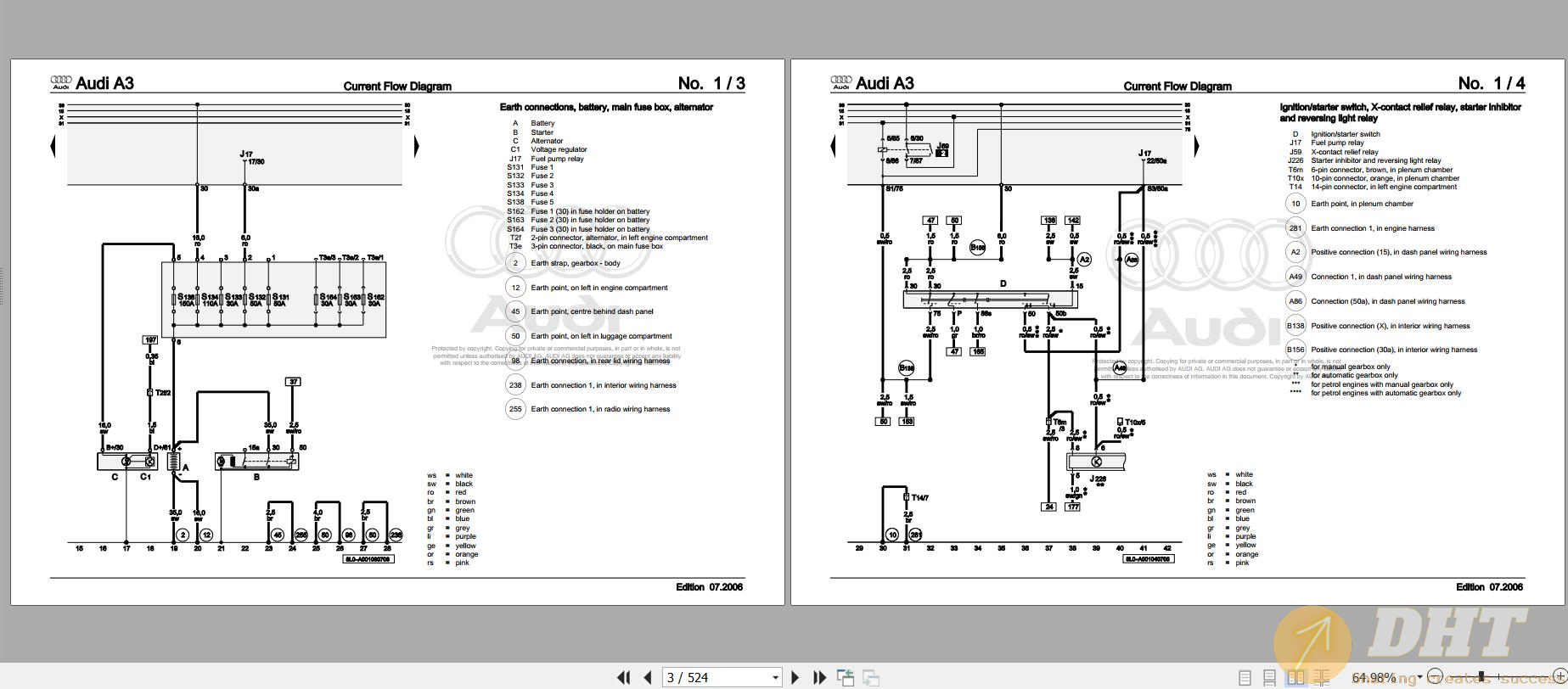Screen dimensions: 1568x689
Task: Click the Audi logo on the left page header
Action: coord(60,81)
